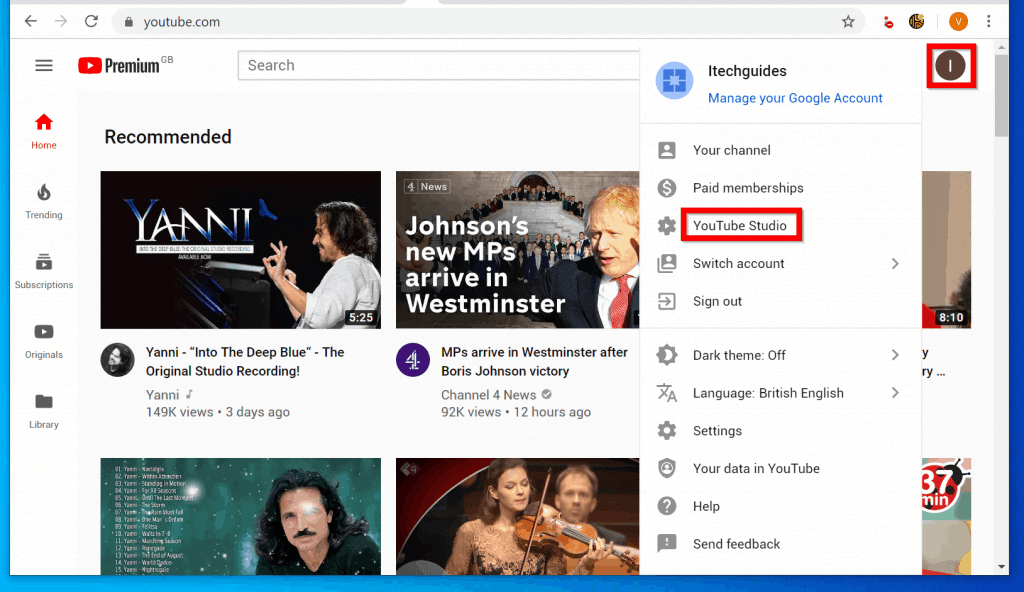Image resolution: width=1024 pixels, height=592 pixels.
Task: Open the hamburger guide menu
Action: 44,65
